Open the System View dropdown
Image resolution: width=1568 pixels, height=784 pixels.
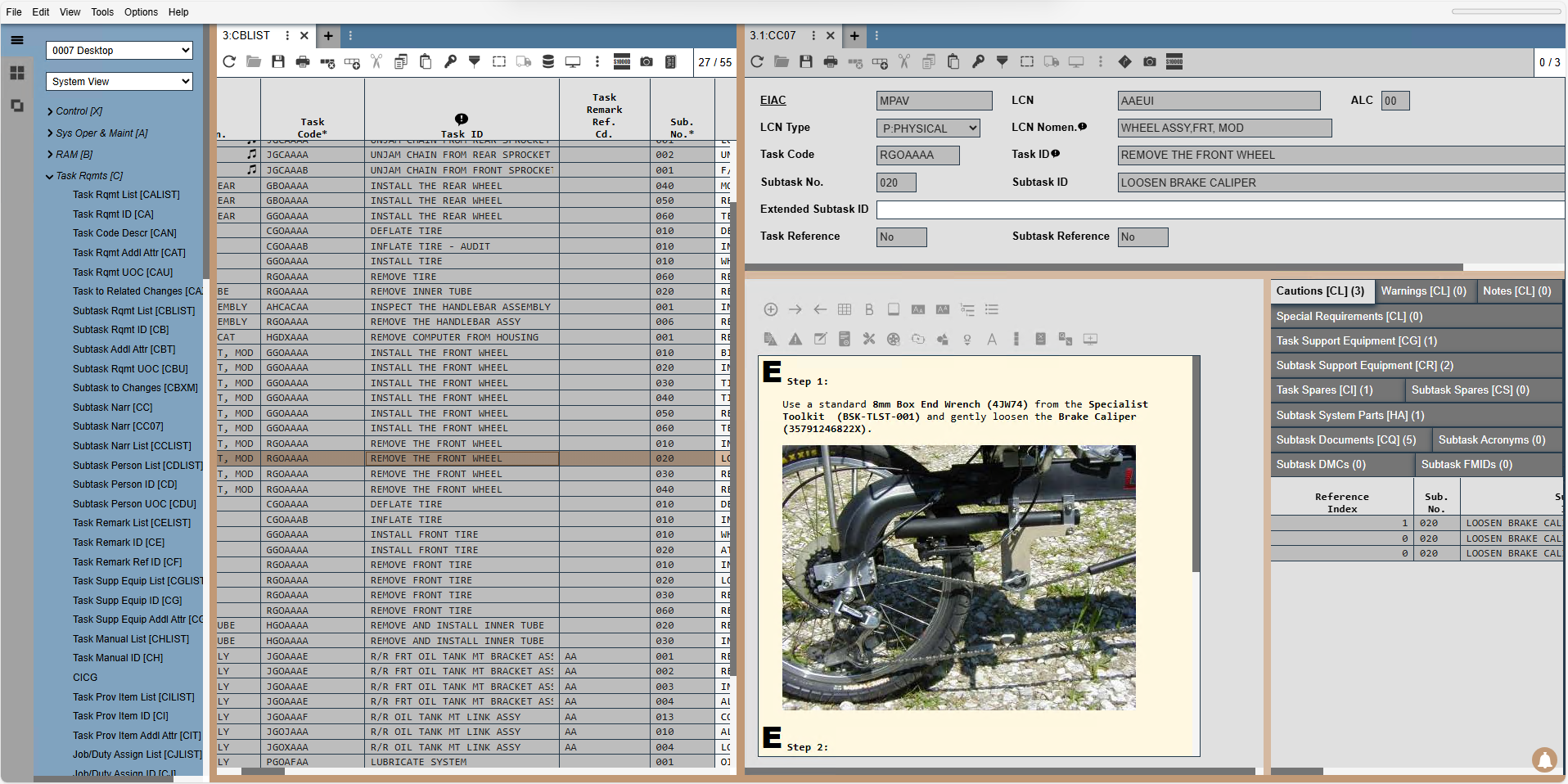coord(119,81)
